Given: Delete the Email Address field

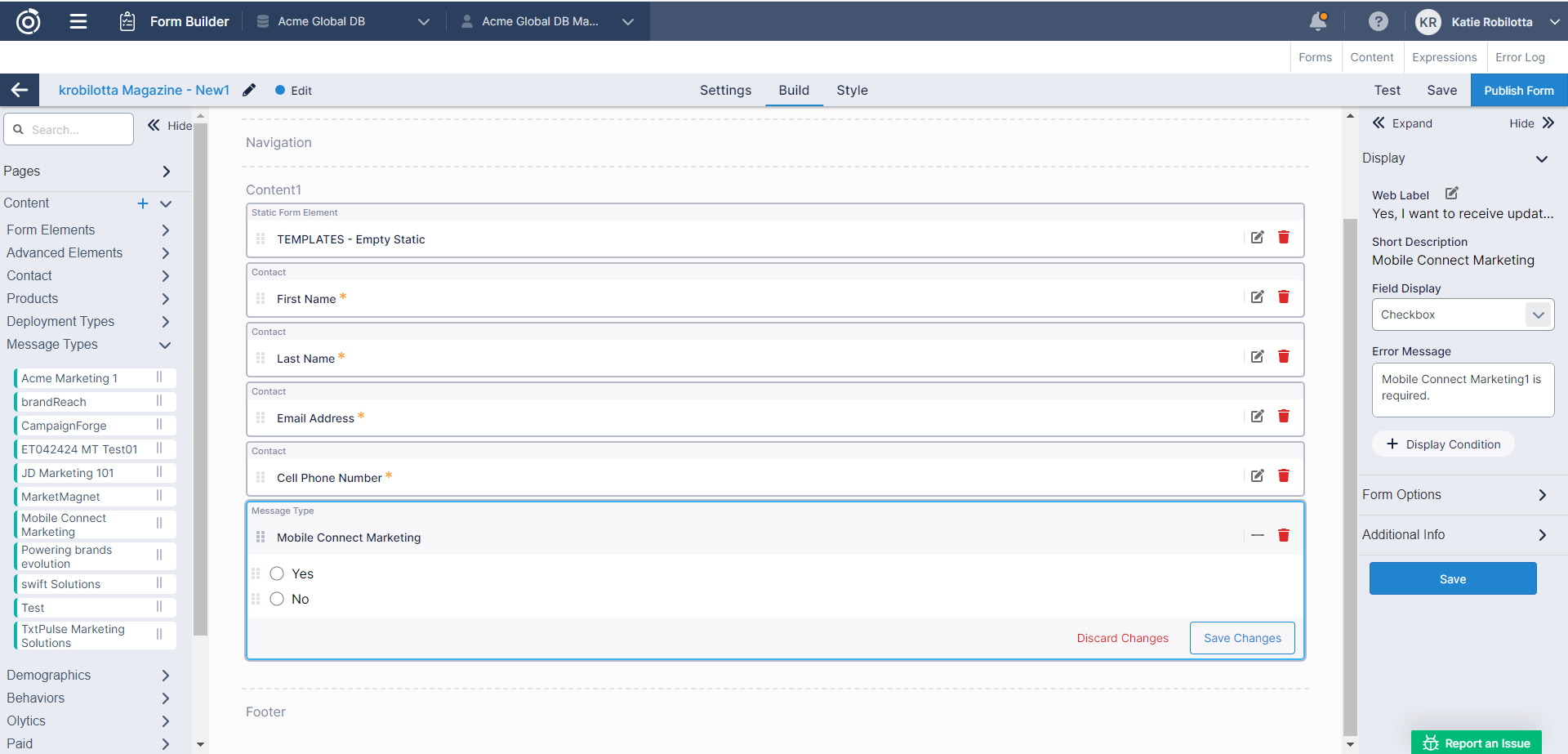Looking at the screenshot, I should click(x=1283, y=417).
